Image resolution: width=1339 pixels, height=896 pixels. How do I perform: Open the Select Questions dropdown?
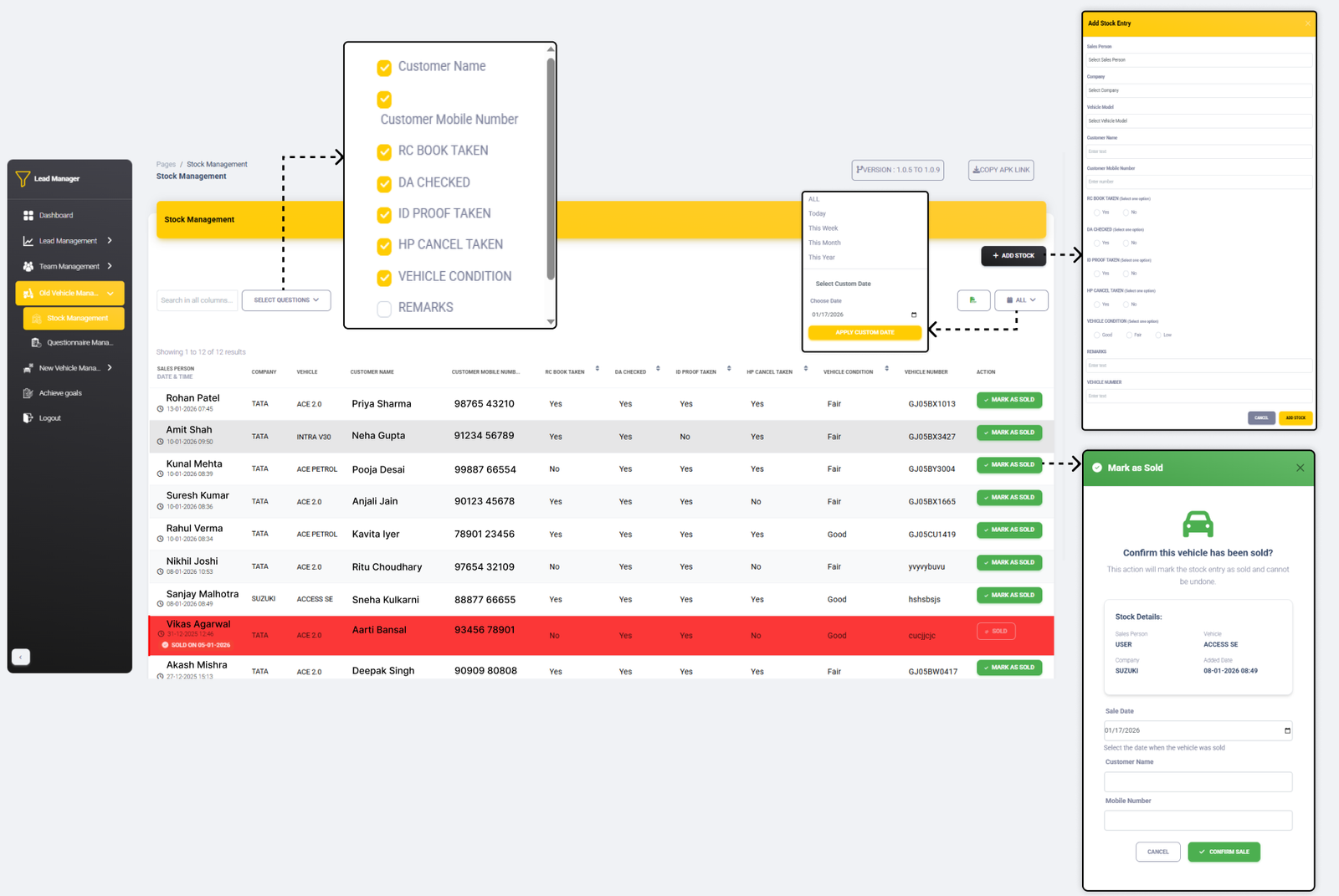[286, 300]
